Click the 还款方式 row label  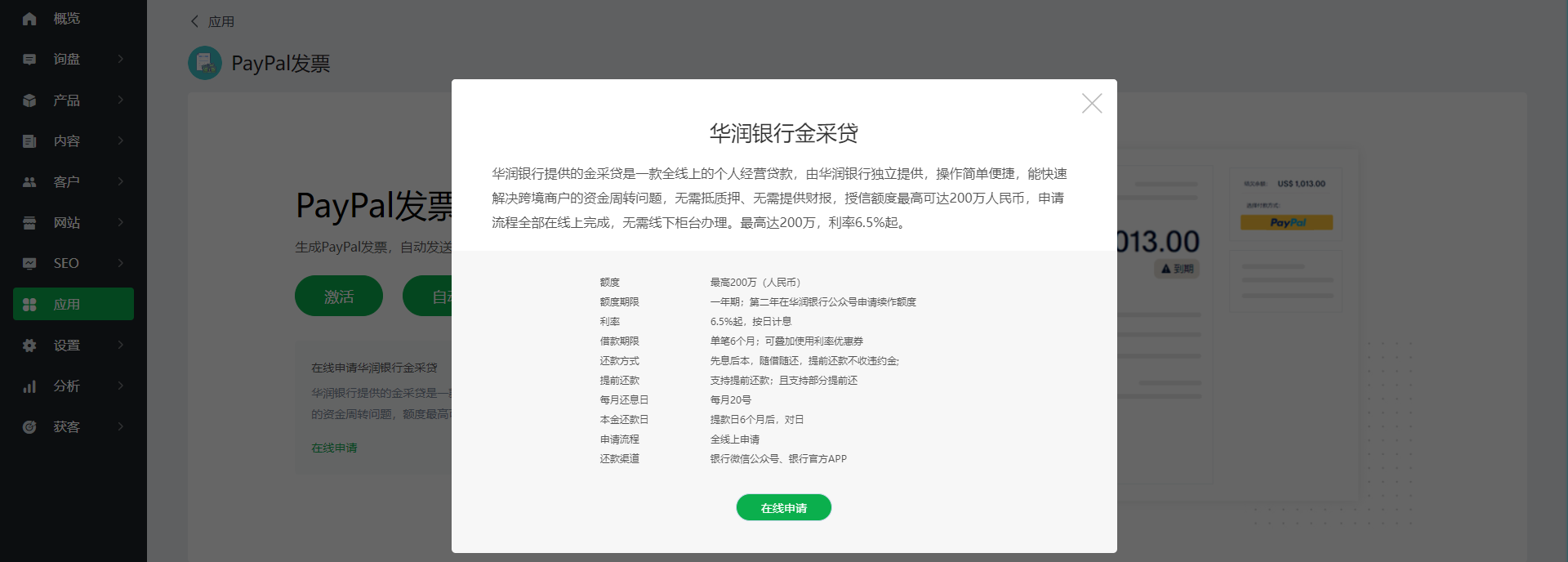619,361
